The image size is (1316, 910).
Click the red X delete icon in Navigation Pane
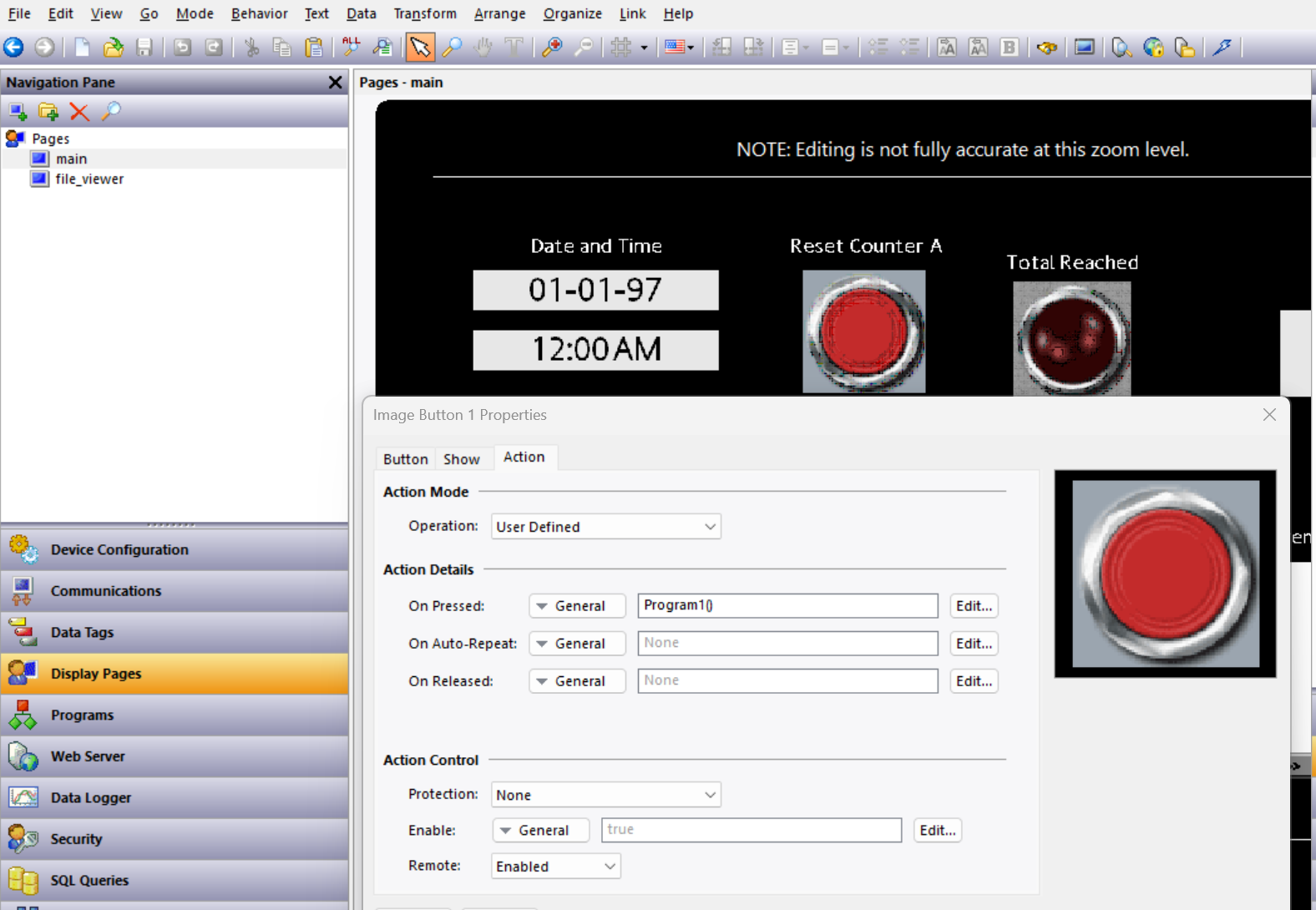click(x=79, y=111)
